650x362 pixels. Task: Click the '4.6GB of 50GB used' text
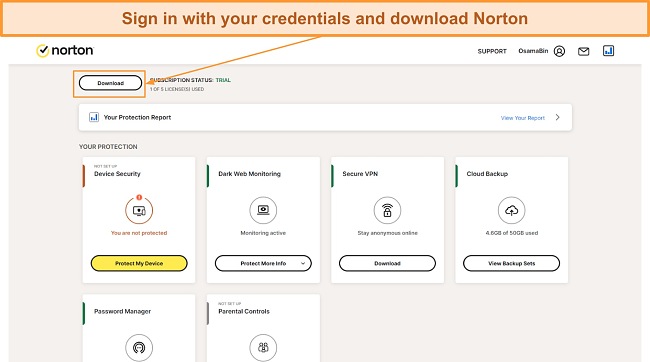(x=512, y=233)
